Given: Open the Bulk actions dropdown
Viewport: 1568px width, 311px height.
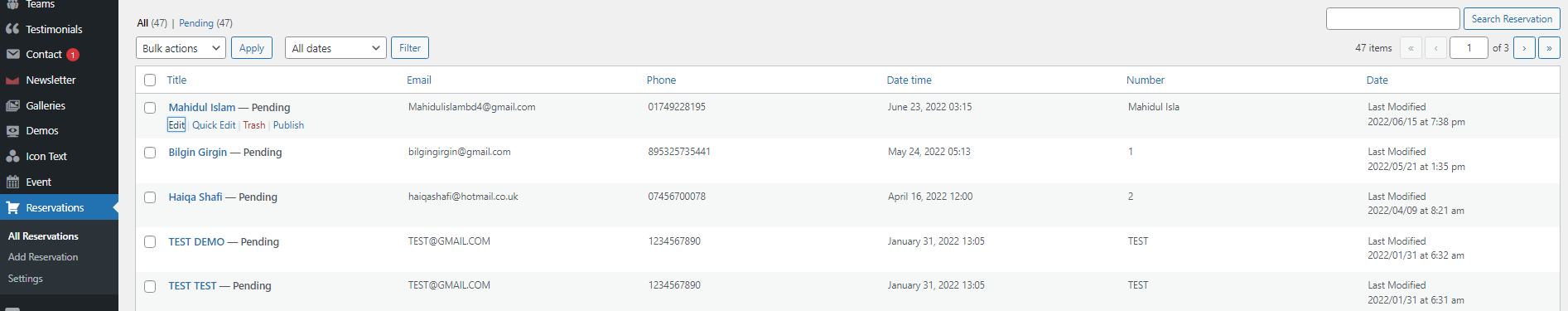Looking at the screenshot, I should click(x=181, y=48).
